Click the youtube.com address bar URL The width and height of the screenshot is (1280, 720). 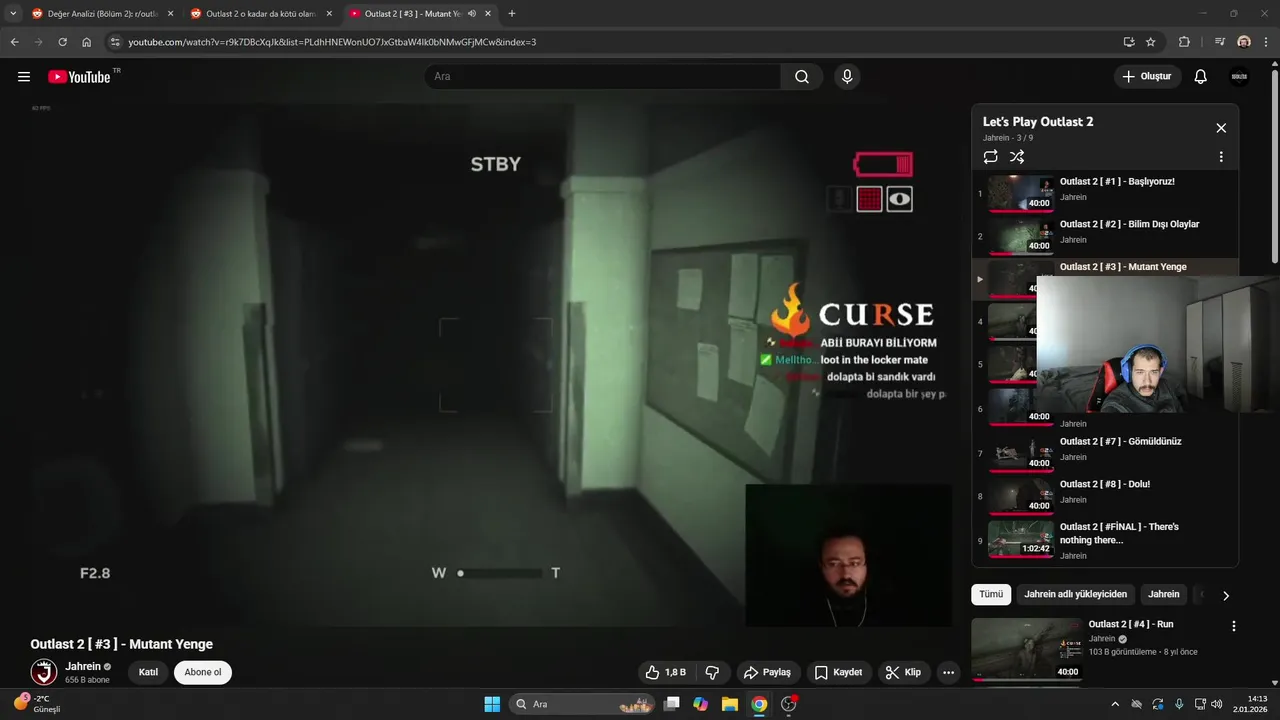tap(332, 42)
